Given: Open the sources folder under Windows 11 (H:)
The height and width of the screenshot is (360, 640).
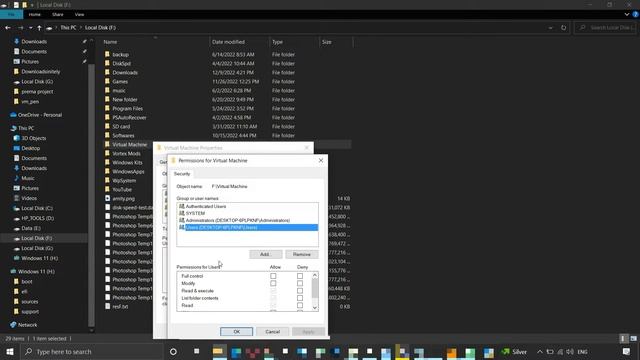Looking at the screenshot, I should click(29, 302).
